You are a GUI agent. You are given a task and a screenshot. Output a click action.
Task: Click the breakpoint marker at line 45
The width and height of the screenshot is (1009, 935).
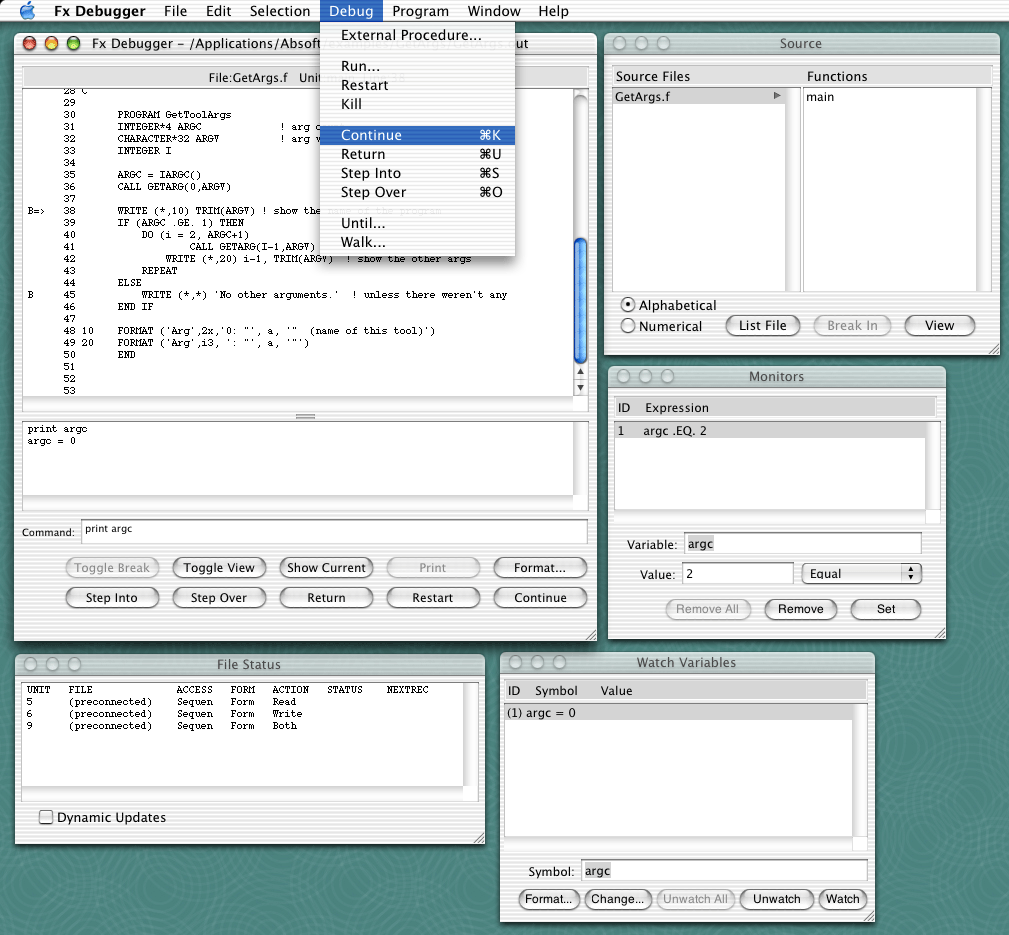(x=31, y=295)
